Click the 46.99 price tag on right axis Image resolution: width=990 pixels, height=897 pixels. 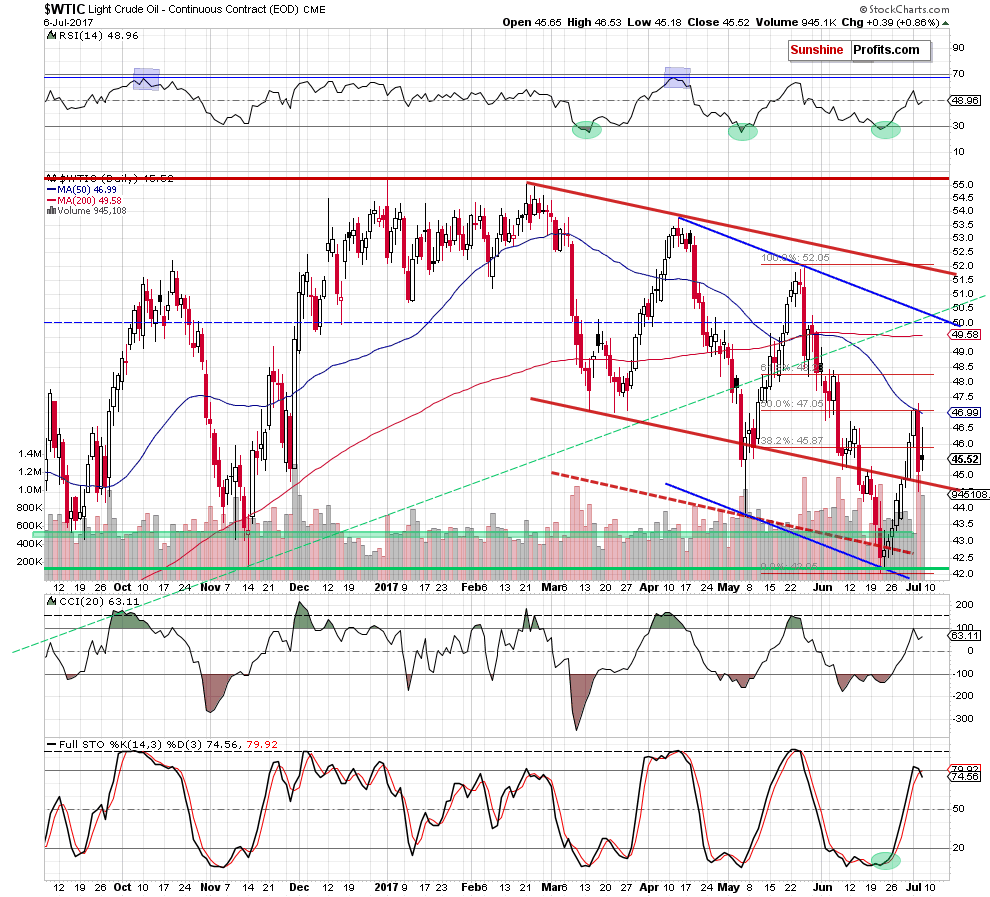pyautogui.click(x=966, y=412)
